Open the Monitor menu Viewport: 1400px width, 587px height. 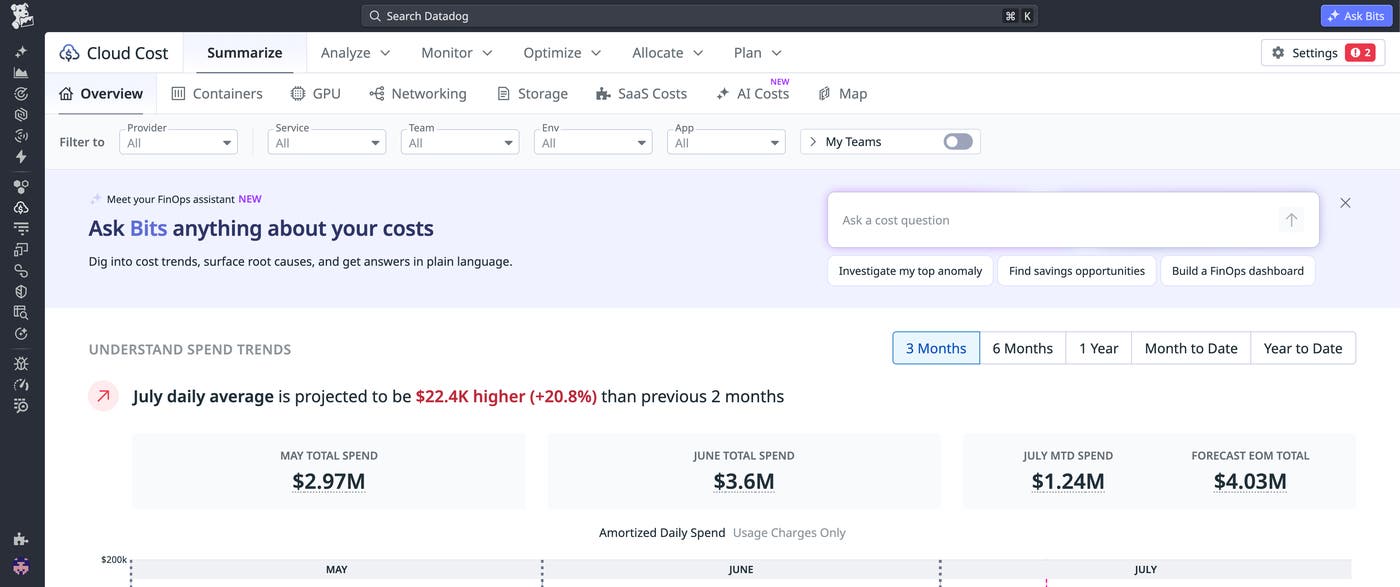click(457, 53)
